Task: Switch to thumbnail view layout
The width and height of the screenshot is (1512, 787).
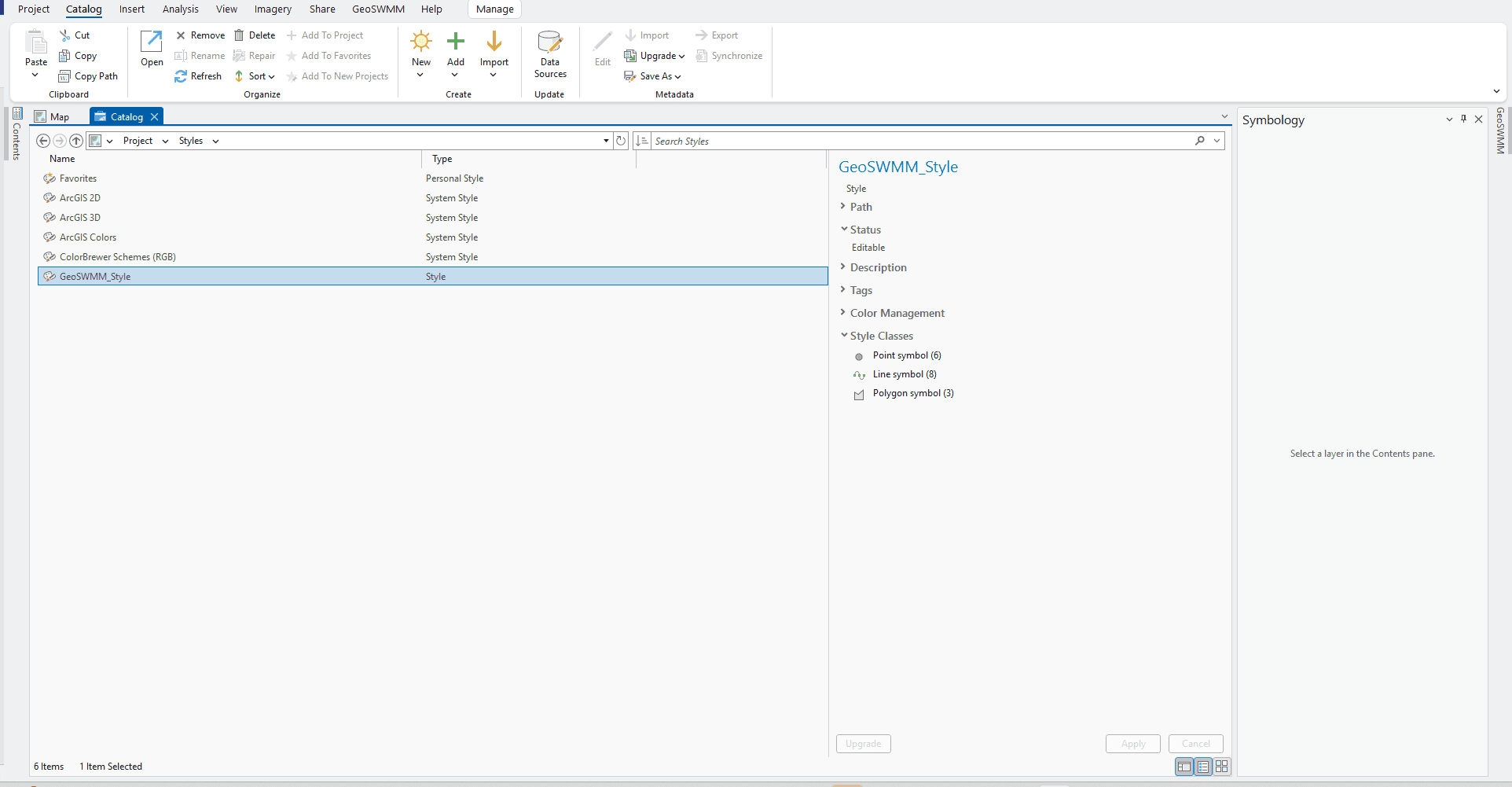Action: pyautogui.click(x=1222, y=767)
